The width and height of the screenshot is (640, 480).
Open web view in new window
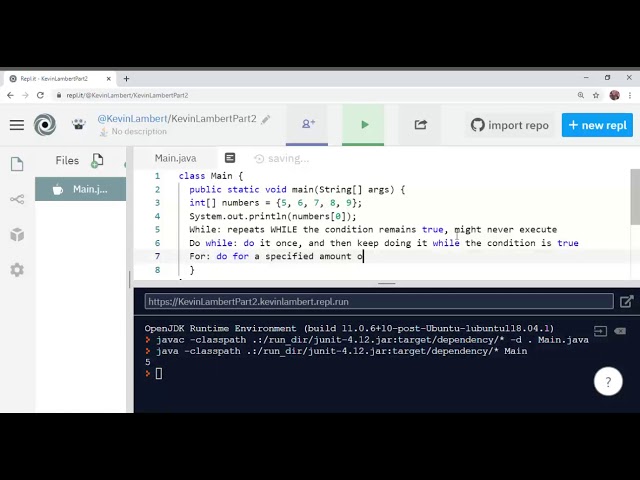(x=627, y=302)
